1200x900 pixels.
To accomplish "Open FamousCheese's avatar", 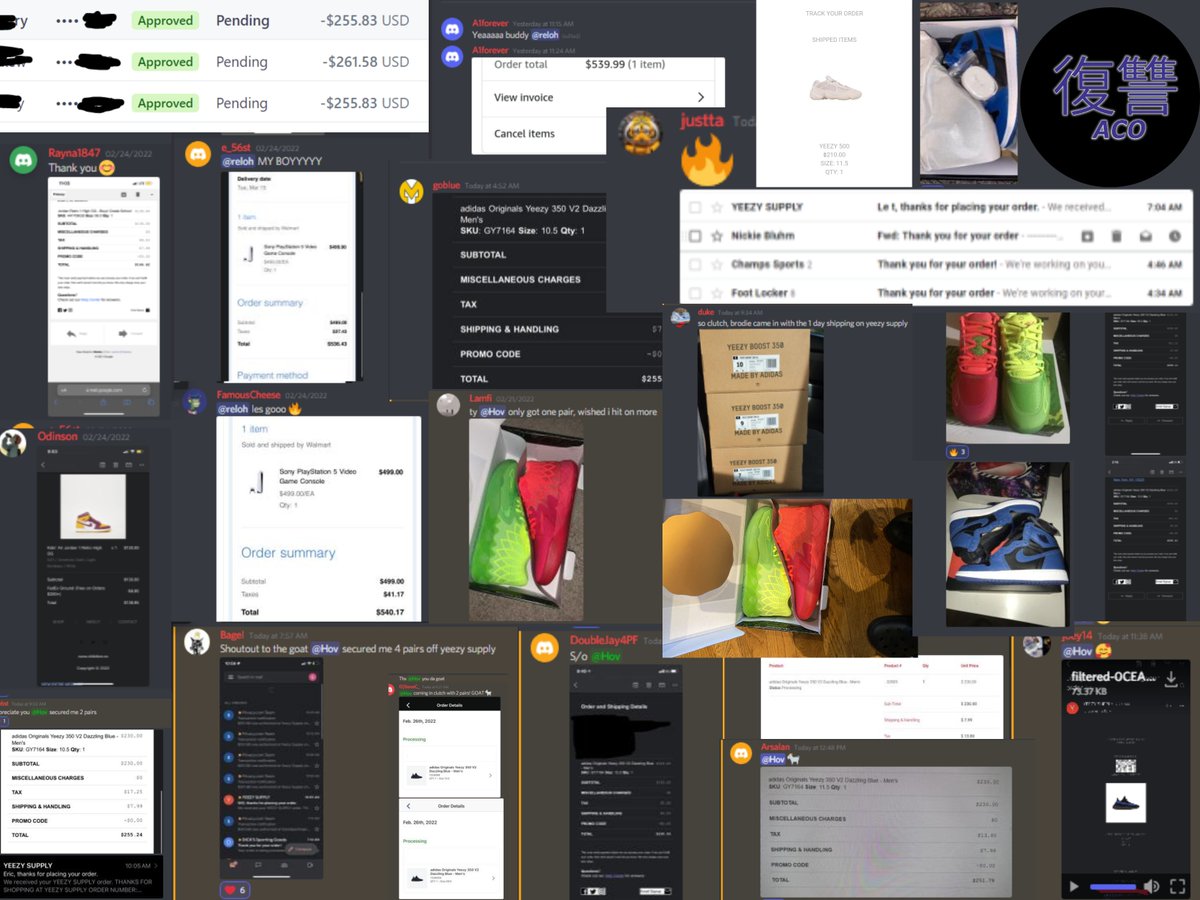I will [196, 402].
